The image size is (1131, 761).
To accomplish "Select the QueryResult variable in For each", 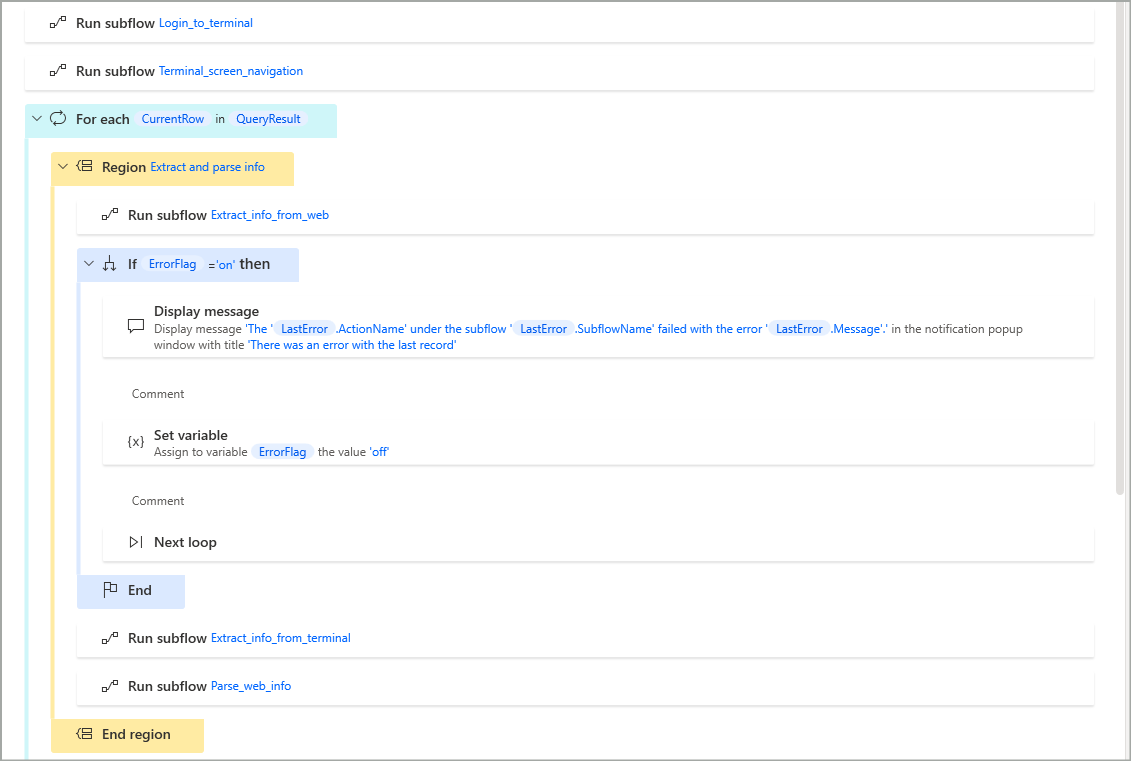I will [x=268, y=119].
